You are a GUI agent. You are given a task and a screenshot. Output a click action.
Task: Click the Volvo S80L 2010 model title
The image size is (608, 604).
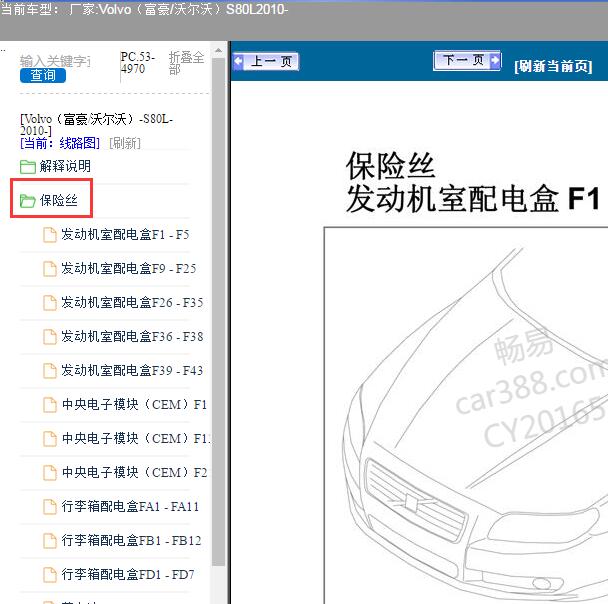(97, 124)
